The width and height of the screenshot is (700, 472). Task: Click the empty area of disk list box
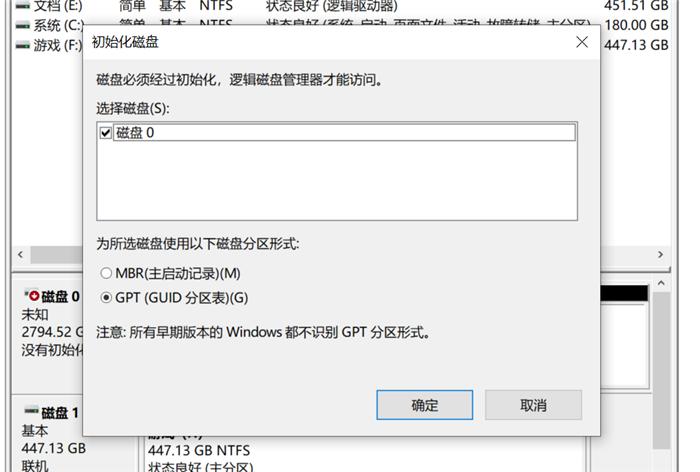[337, 181]
